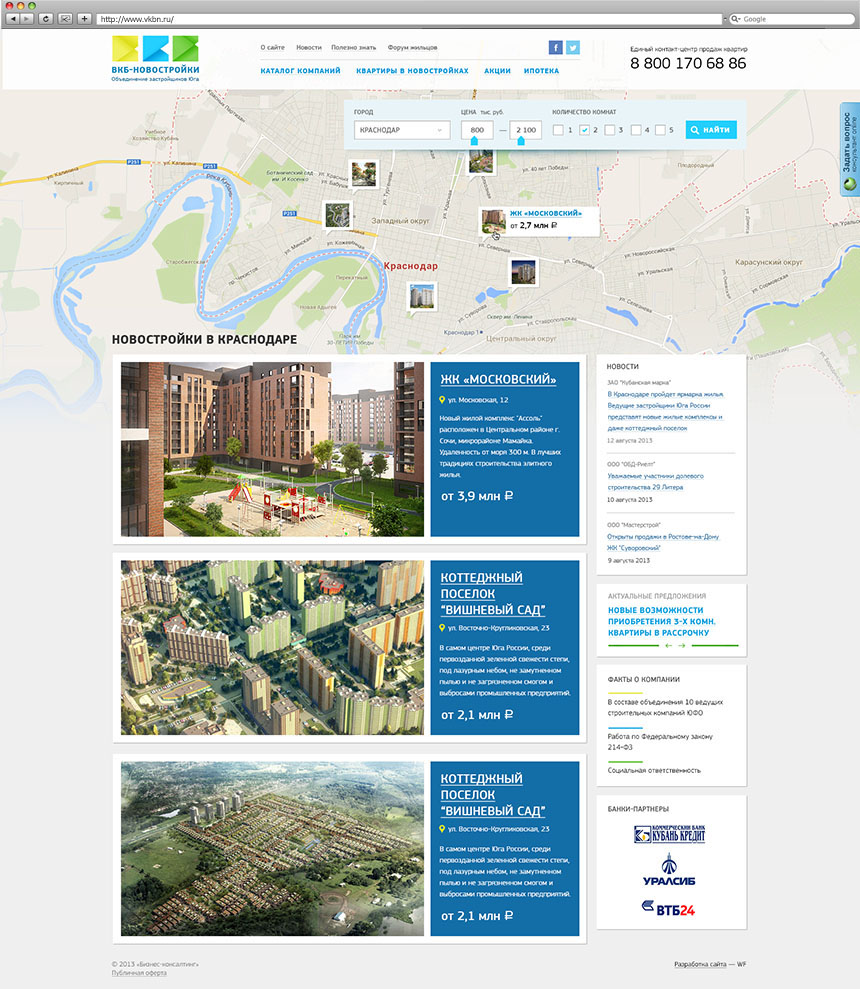Click the ЖК «Московский» map popup thumbnail
860x989 pixels.
(493, 221)
